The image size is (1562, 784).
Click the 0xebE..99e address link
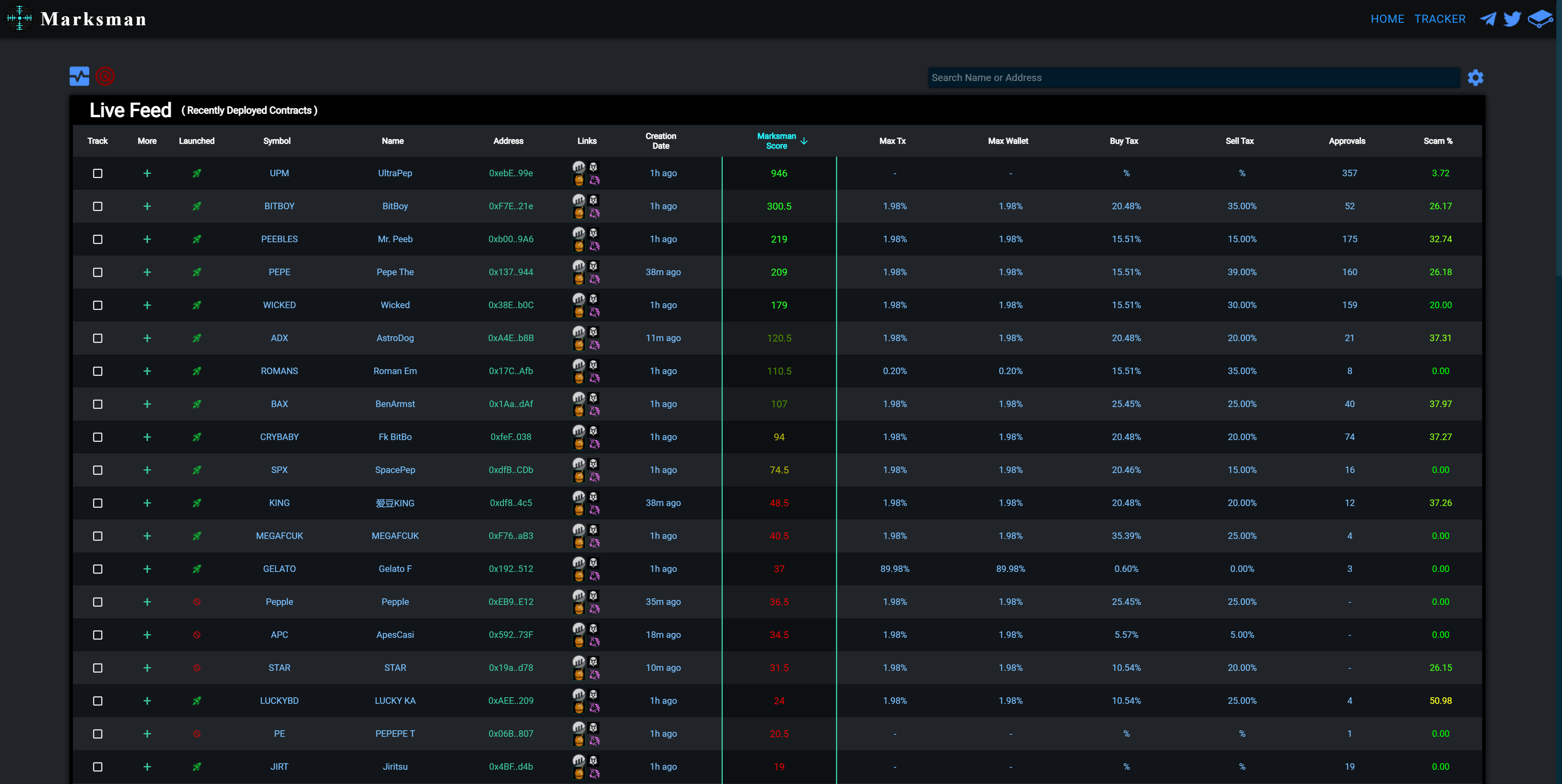point(511,173)
